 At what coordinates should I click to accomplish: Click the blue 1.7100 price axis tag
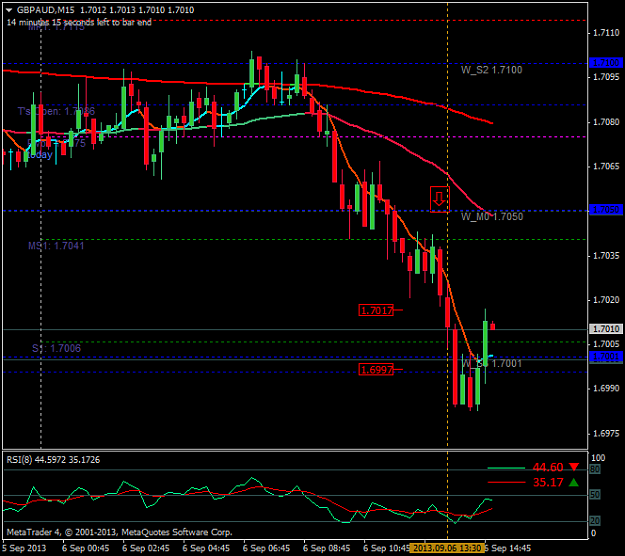tap(605, 63)
